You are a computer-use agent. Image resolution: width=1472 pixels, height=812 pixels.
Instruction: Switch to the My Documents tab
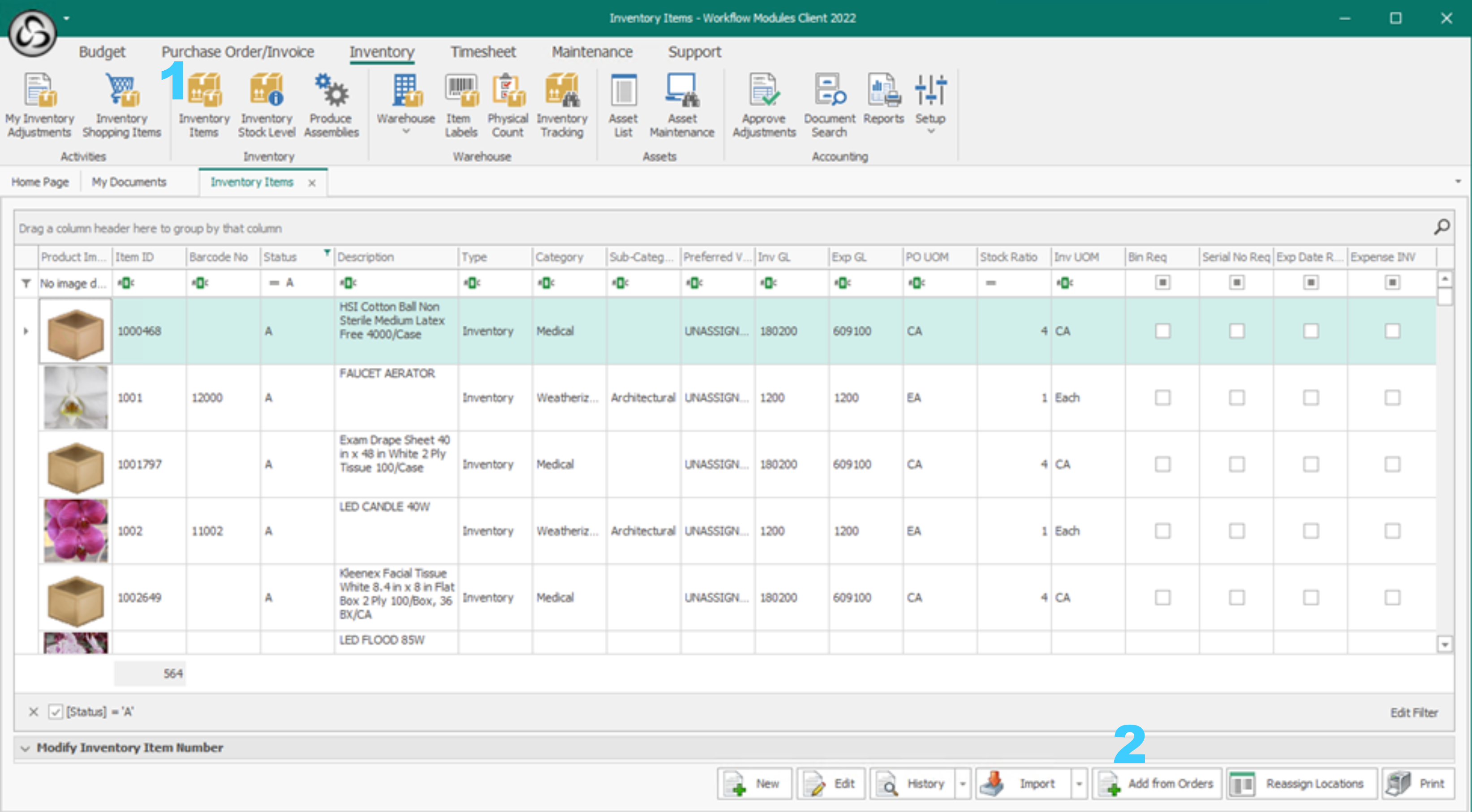tap(129, 182)
